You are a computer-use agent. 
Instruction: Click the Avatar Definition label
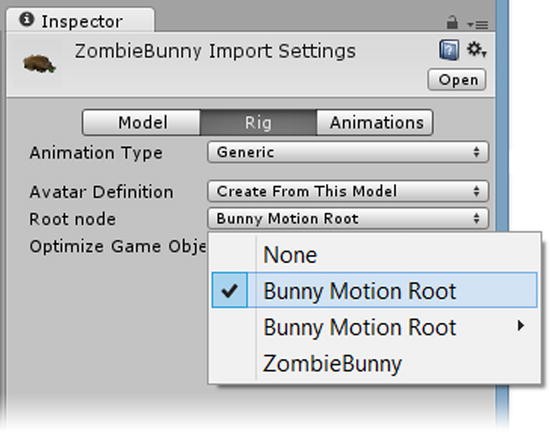[101, 192]
